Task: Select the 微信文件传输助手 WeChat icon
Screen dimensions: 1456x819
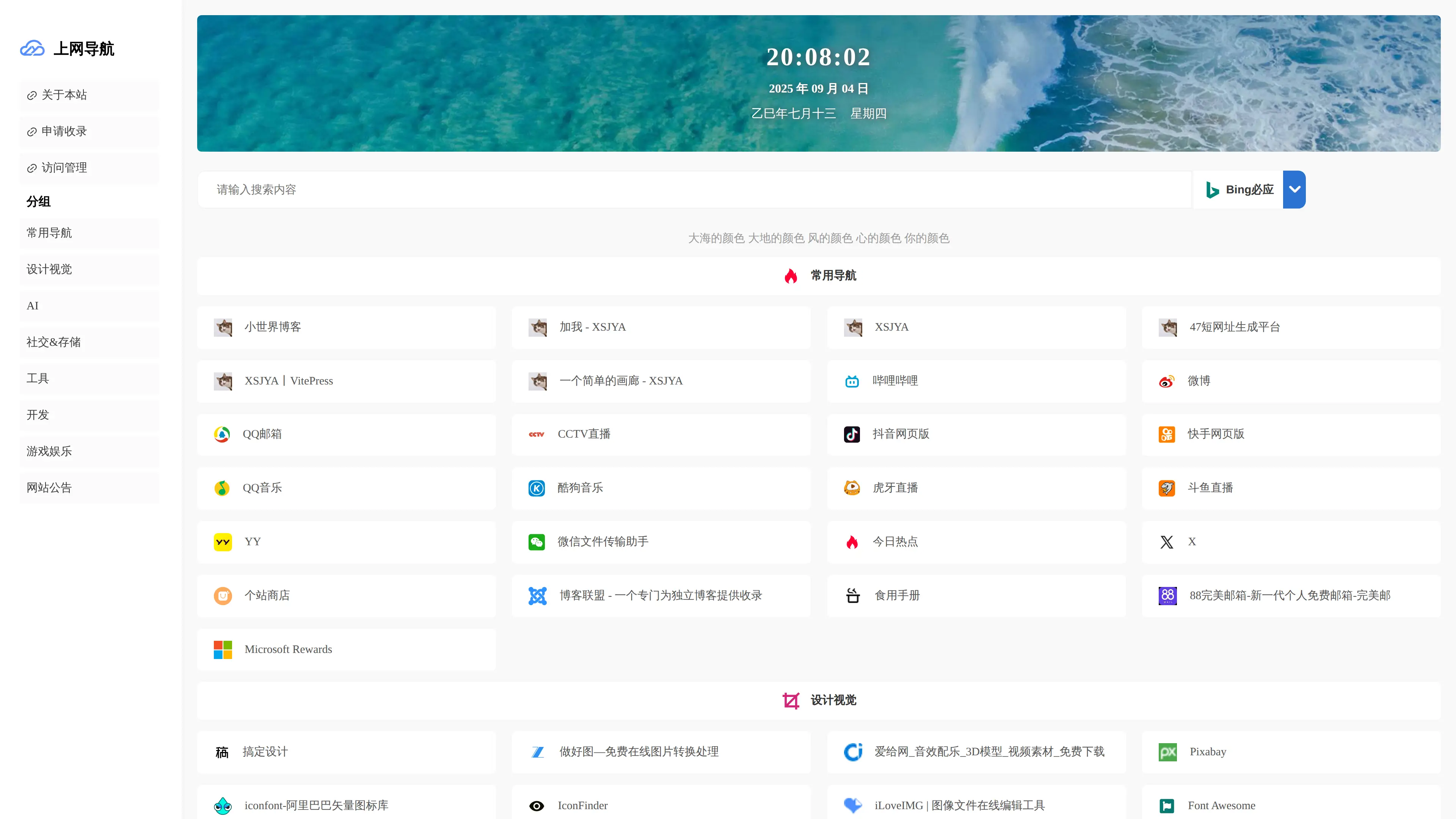Action: (x=537, y=541)
